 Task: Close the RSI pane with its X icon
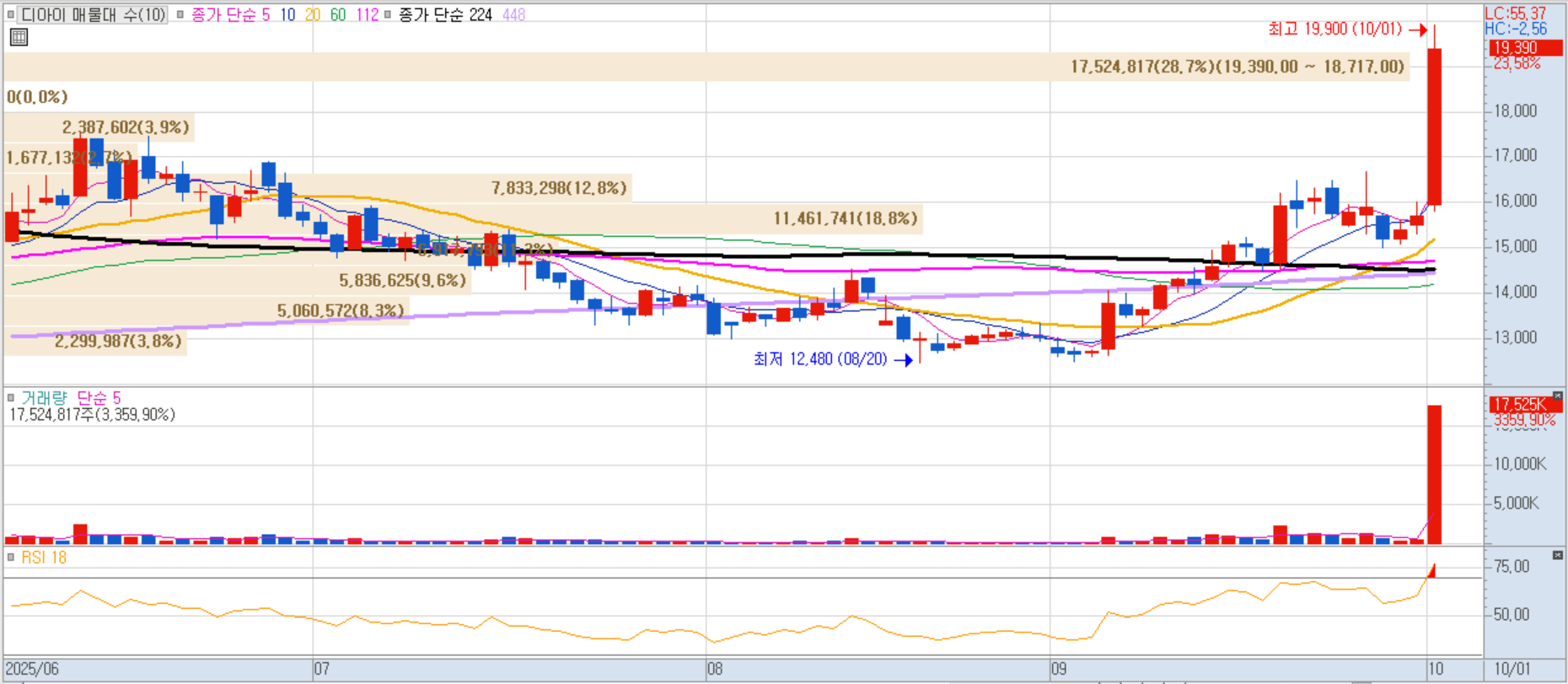click(x=1557, y=555)
